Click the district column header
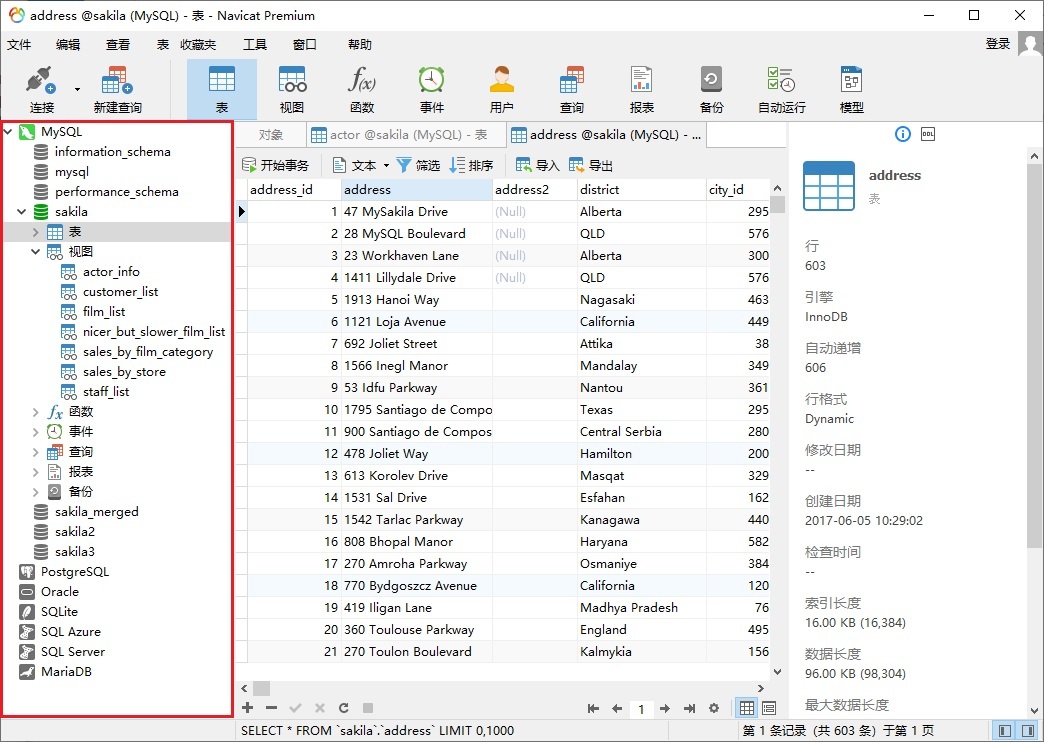1044x742 pixels. click(x=641, y=190)
